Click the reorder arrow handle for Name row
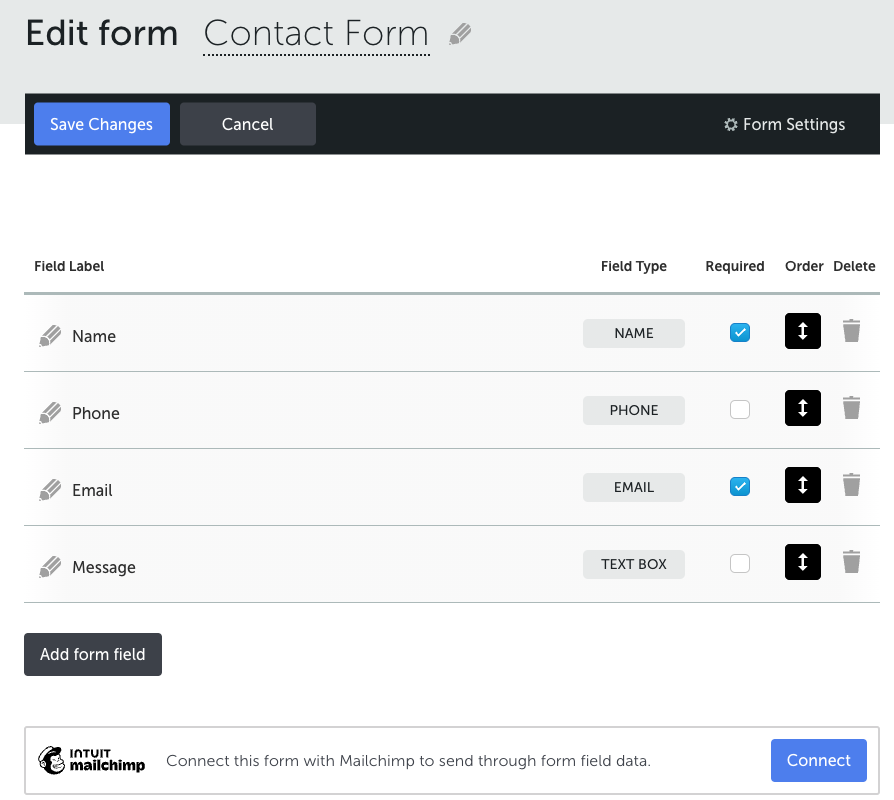Image resolution: width=894 pixels, height=800 pixels. 803,331
